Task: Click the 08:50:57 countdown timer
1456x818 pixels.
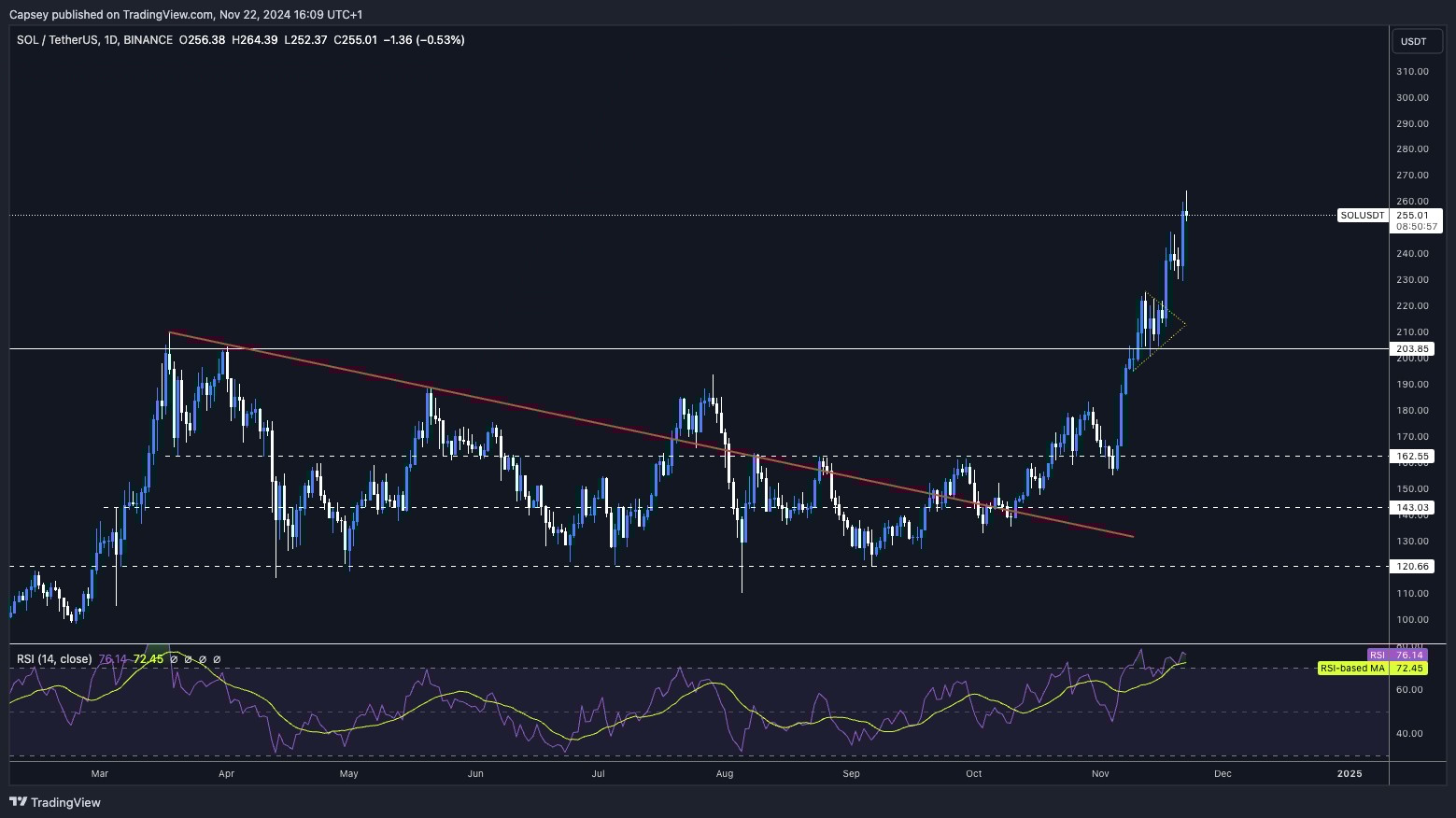Action: [1416, 225]
